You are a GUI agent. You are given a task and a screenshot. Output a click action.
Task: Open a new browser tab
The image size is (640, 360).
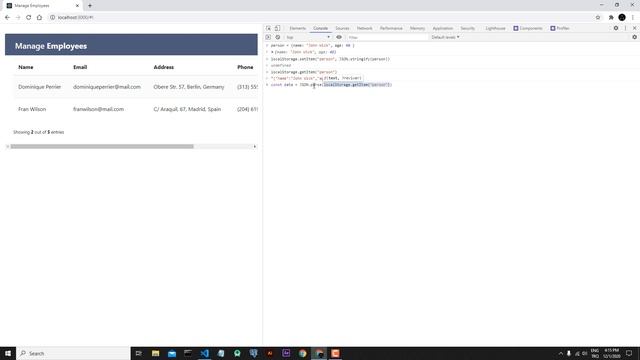point(90,6)
